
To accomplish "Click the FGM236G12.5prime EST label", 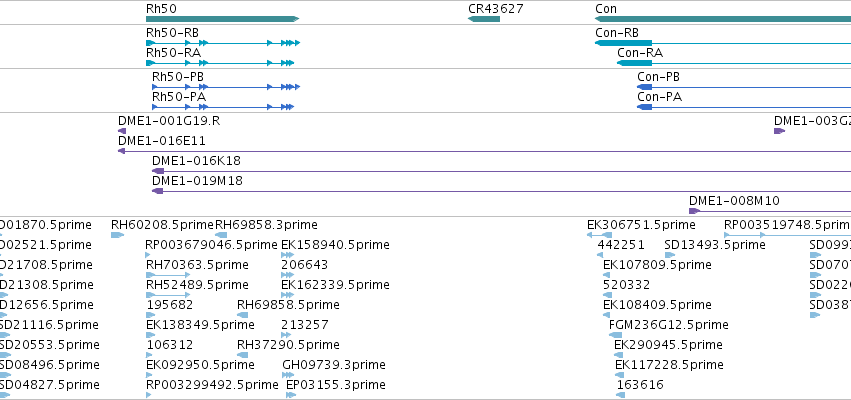I will tap(669, 325).
